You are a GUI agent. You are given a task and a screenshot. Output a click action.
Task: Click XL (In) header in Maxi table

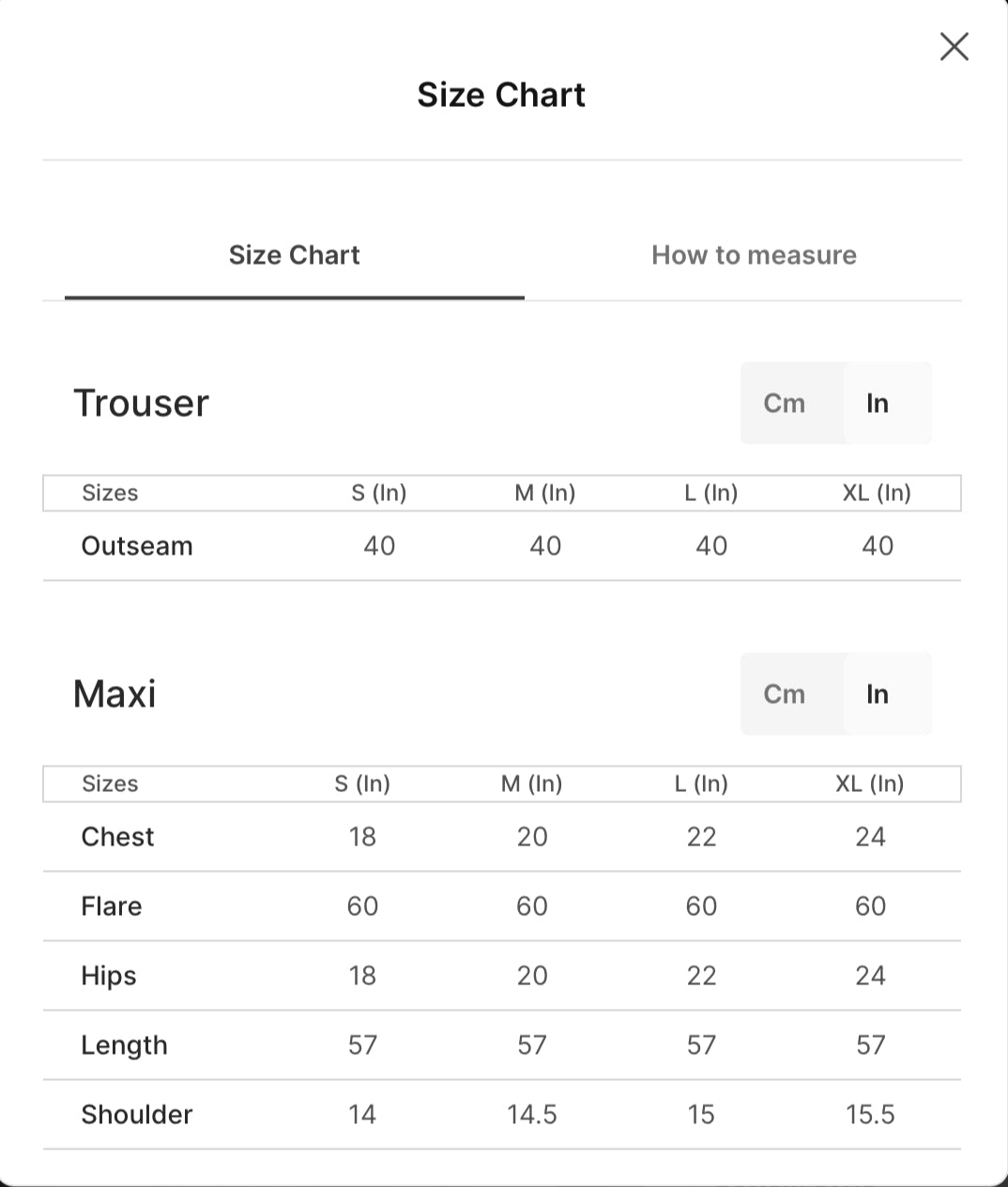(870, 784)
